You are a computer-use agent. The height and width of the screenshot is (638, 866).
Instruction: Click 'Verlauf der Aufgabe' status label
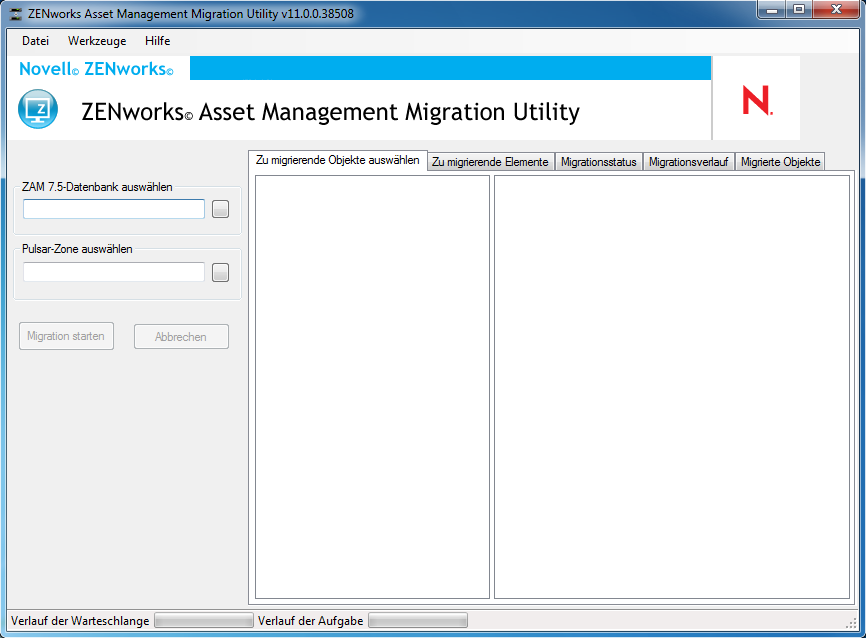[x=310, y=621]
